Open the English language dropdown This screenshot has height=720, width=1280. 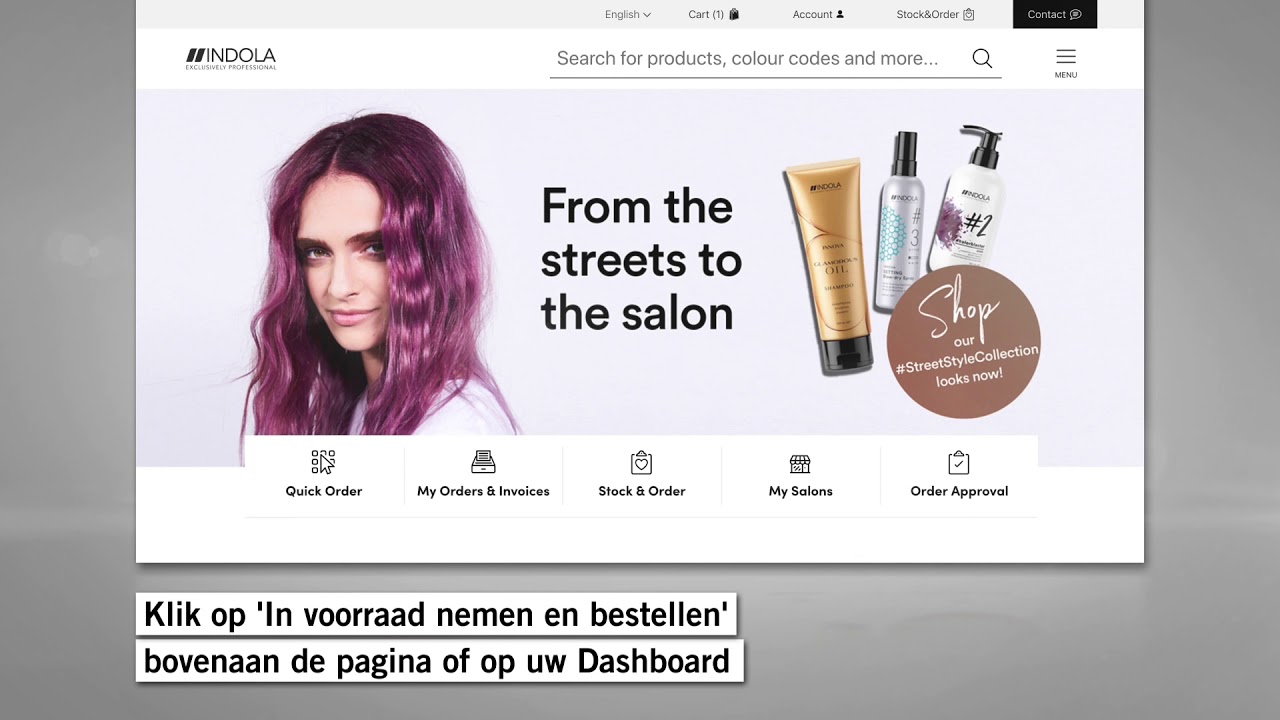tap(628, 14)
